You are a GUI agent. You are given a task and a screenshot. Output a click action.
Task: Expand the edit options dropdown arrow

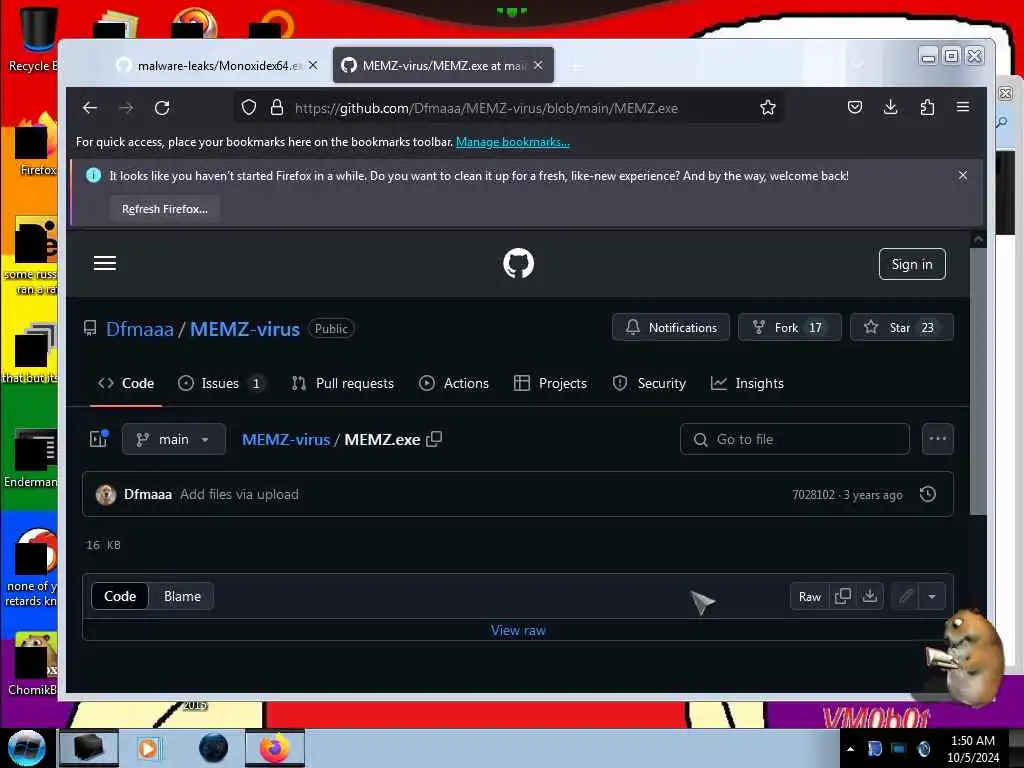(932, 596)
